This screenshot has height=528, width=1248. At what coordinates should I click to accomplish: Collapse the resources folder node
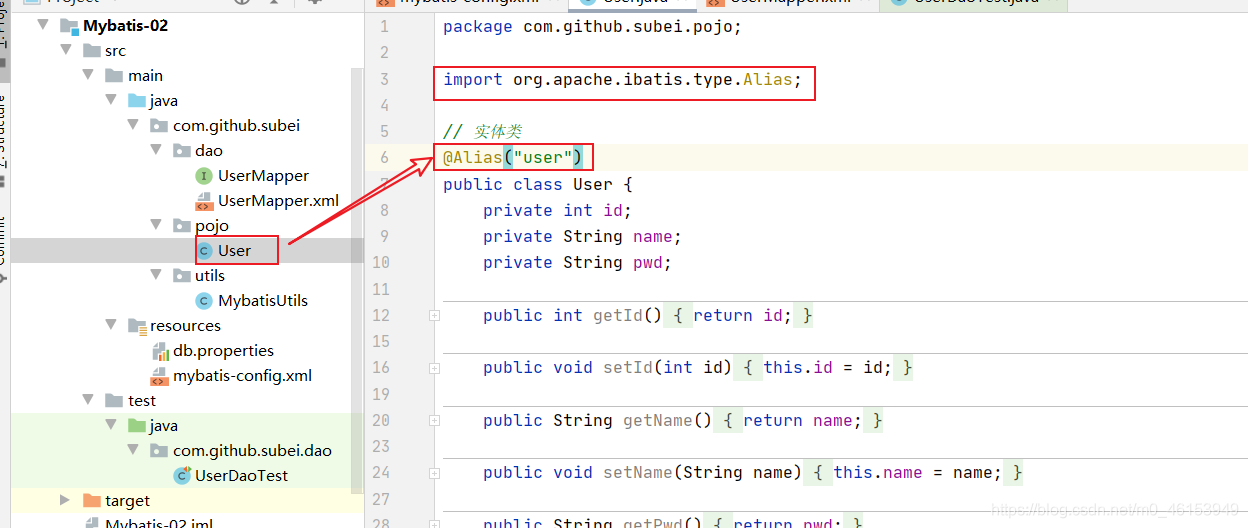click(111, 326)
